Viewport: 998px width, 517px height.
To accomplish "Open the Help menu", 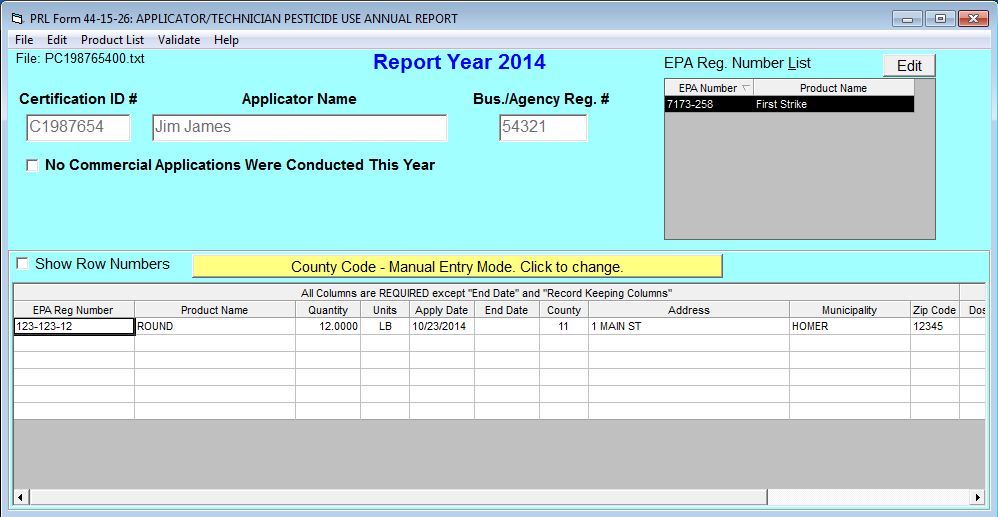I will click(x=226, y=40).
